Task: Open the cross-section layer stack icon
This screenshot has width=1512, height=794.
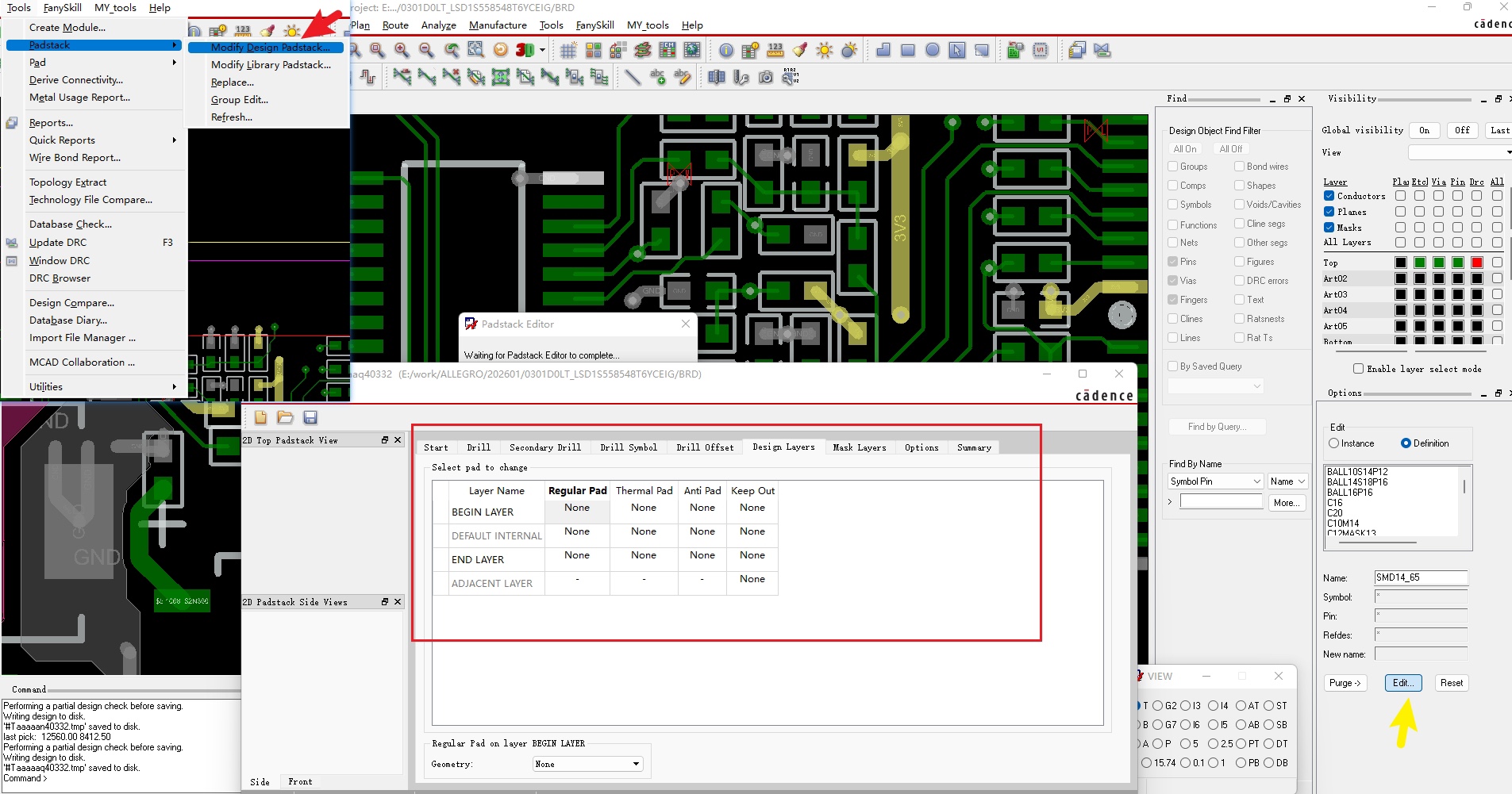Action: (x=643, y=51)
